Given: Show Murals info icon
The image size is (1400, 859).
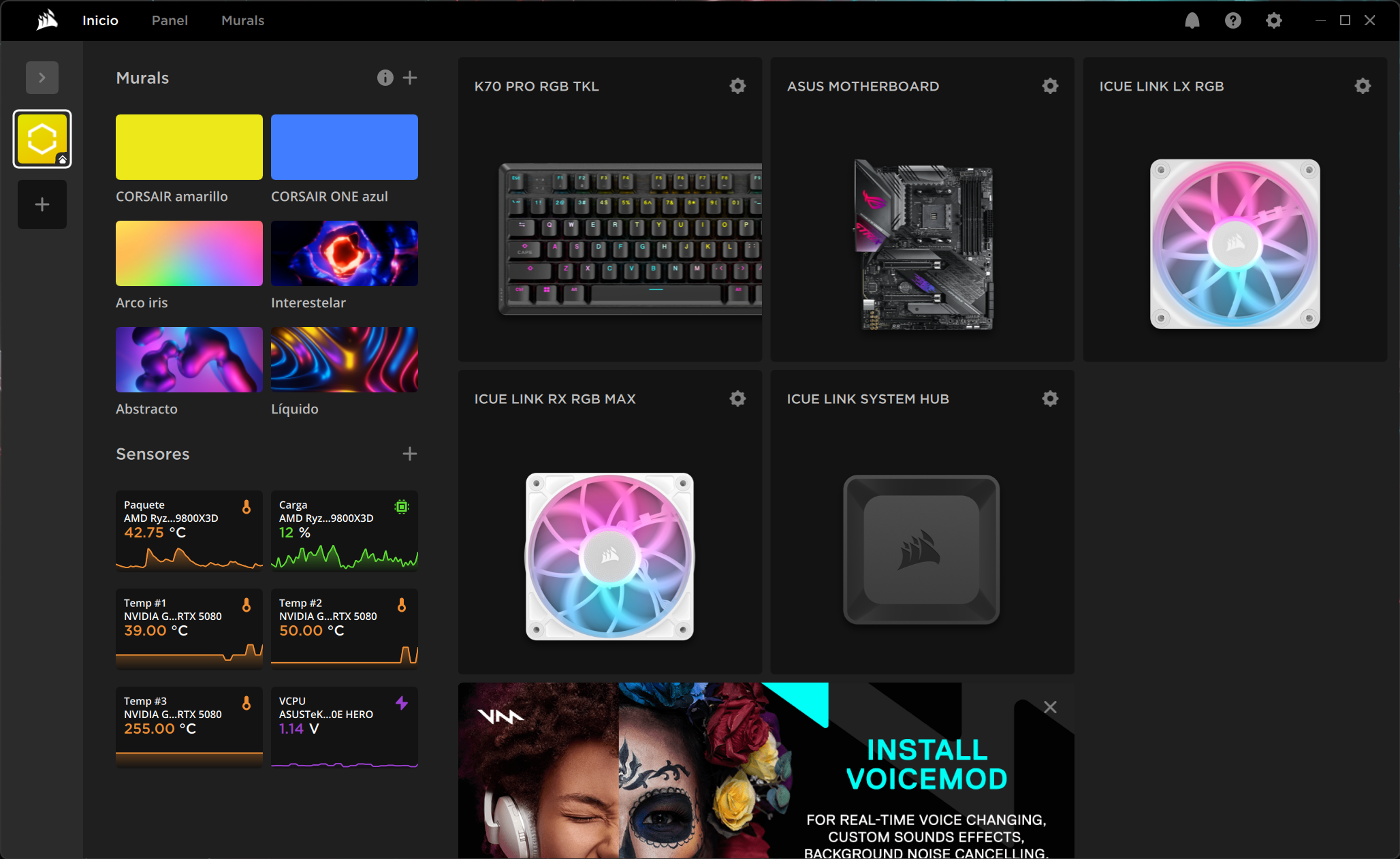Looking at the screenshot, I should coord(385,78).
